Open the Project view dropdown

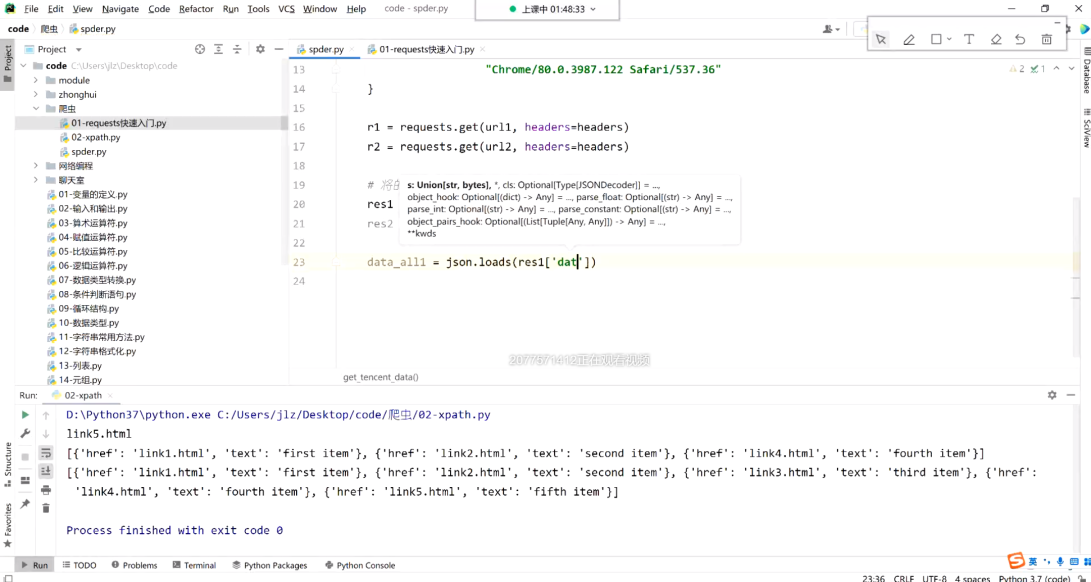(x=79, y=49)
